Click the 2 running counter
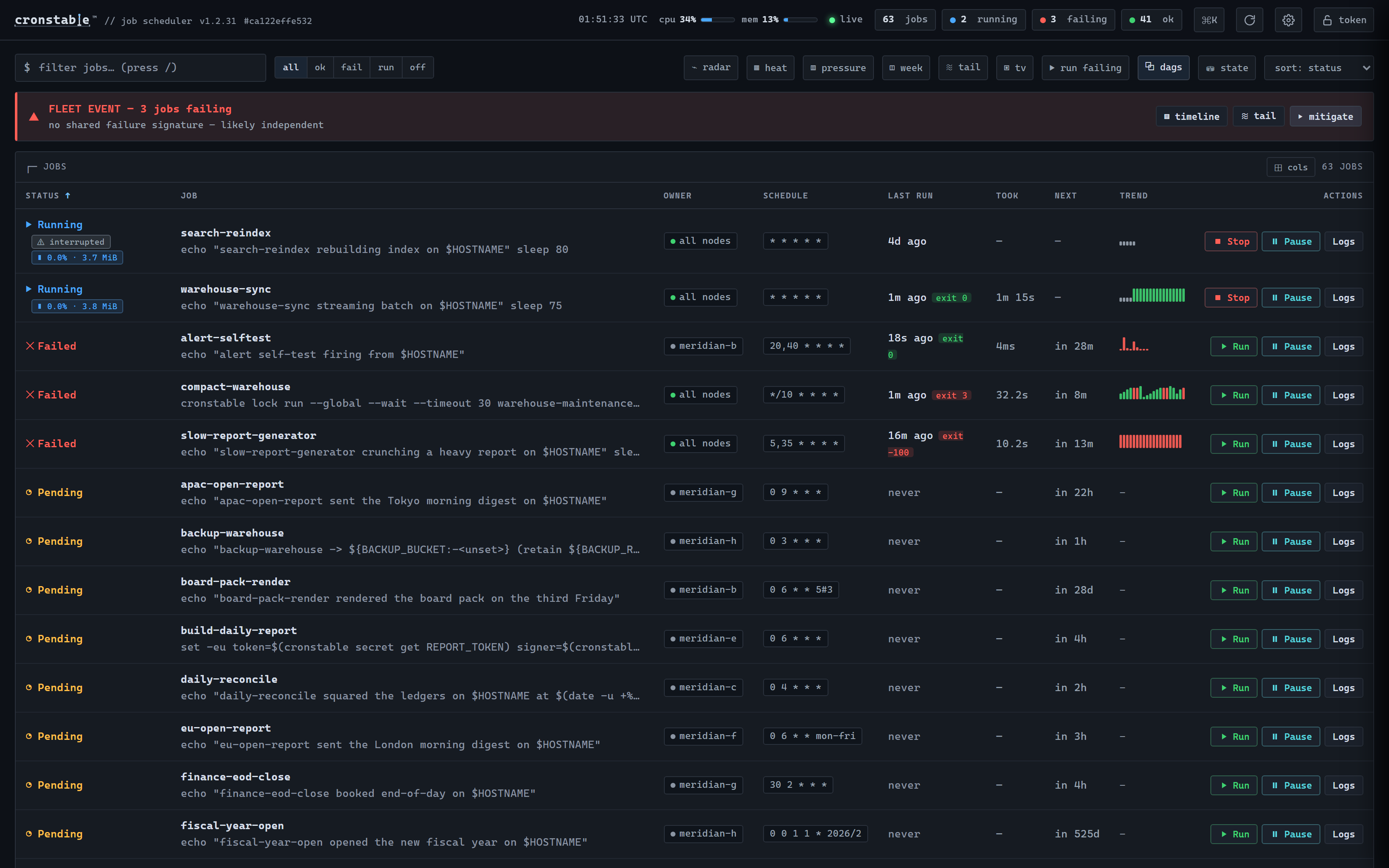The width and height of the screenshot is (1389, 868). tap(983, 20)
